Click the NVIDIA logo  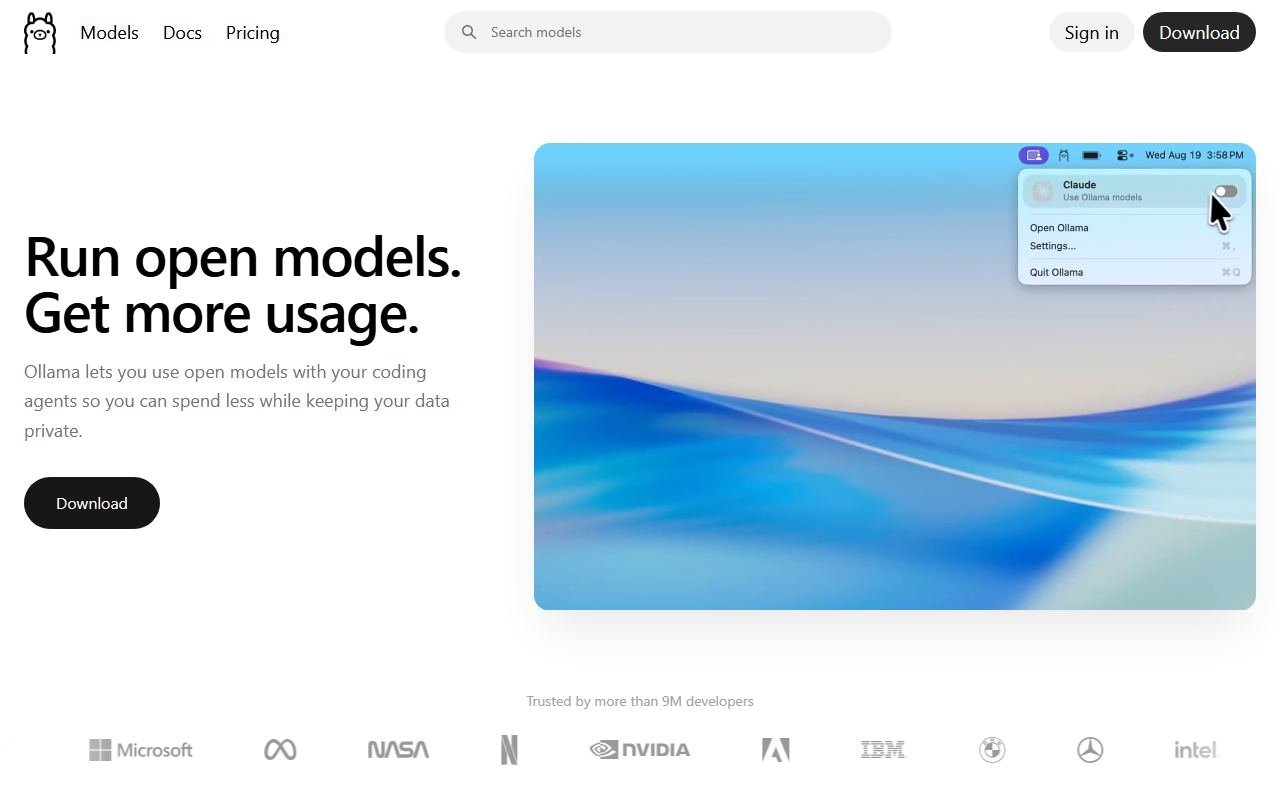tap(640, 750)
